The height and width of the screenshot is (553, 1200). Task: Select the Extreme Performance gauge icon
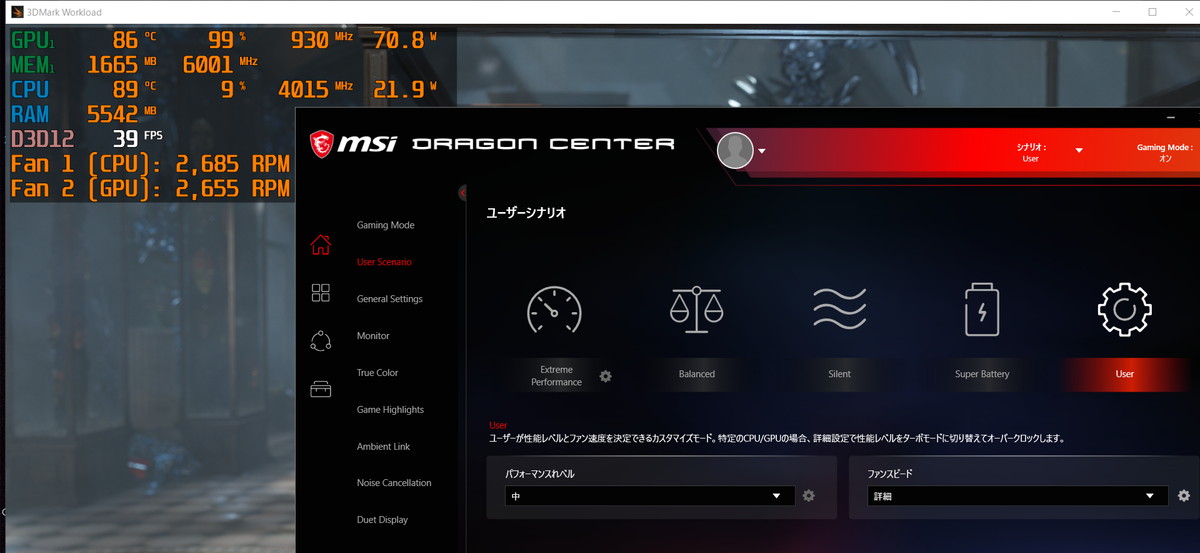(x=554, y=310)
